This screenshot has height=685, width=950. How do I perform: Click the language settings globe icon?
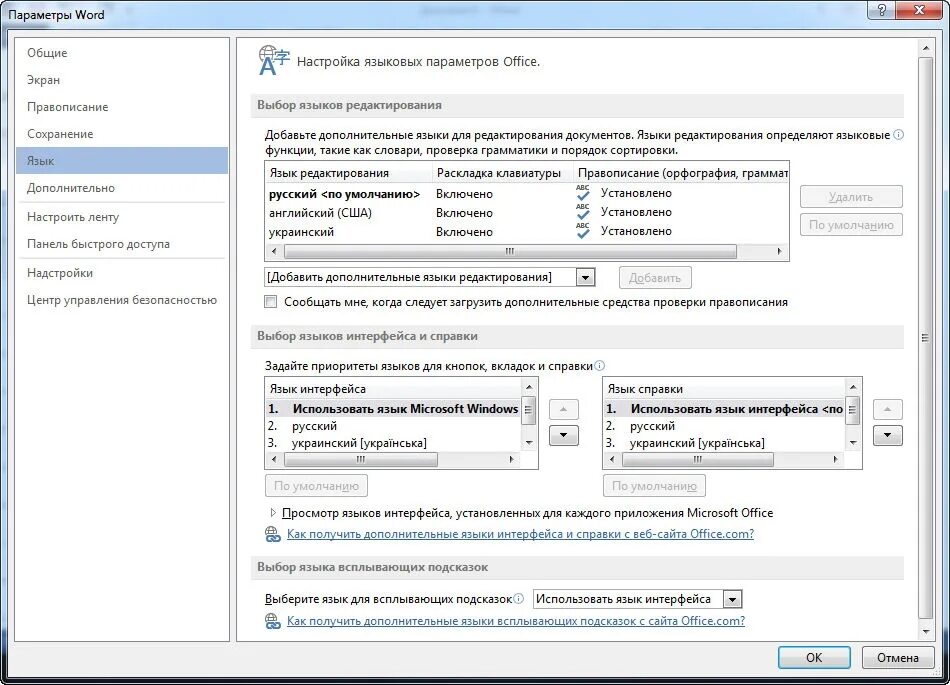(274, 61)
